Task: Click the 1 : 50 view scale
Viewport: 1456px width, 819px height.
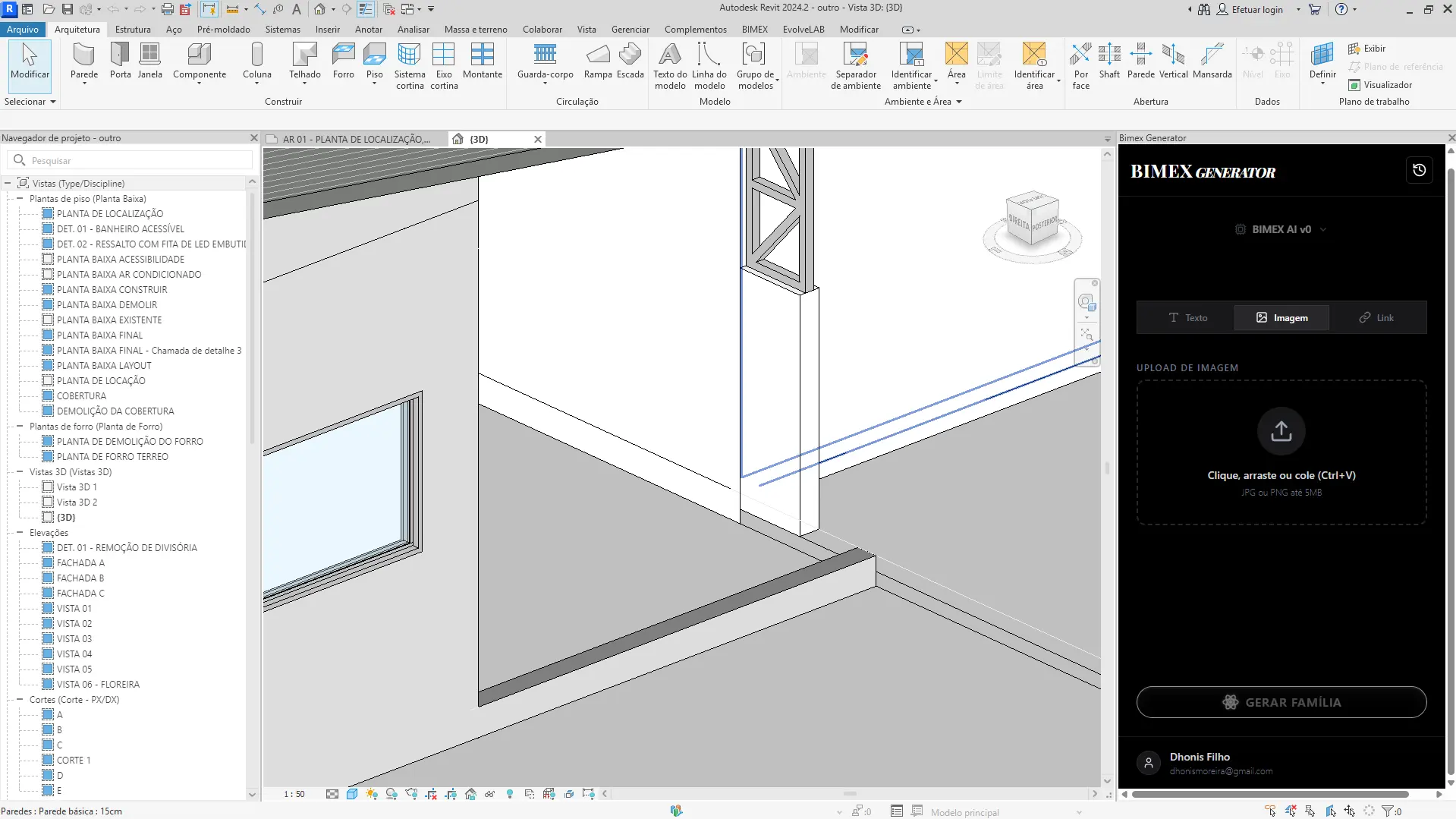Action: tap(294, 794)
